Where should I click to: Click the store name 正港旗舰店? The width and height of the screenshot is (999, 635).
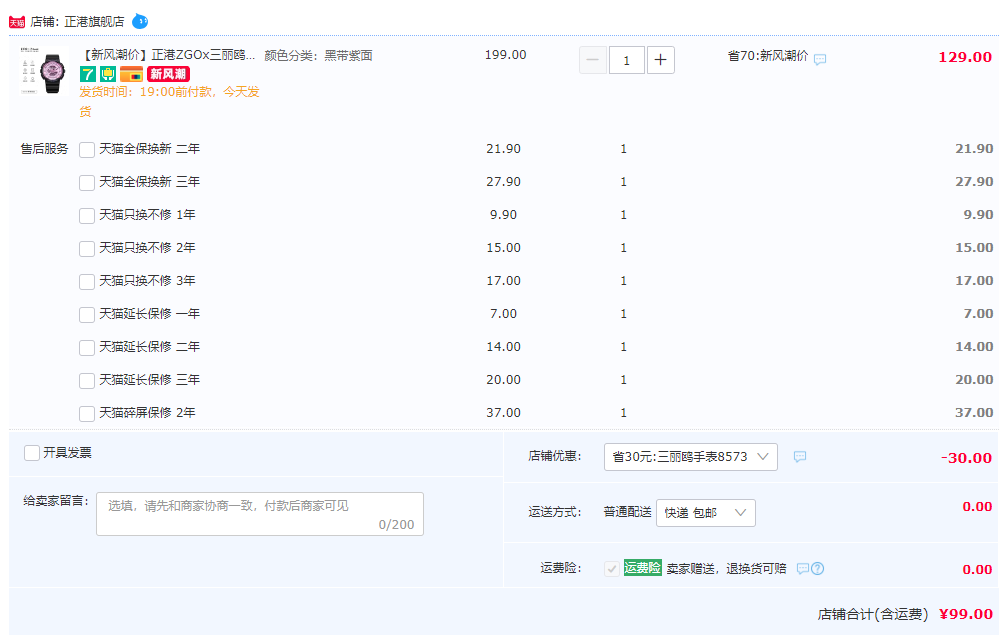(94, 22)
